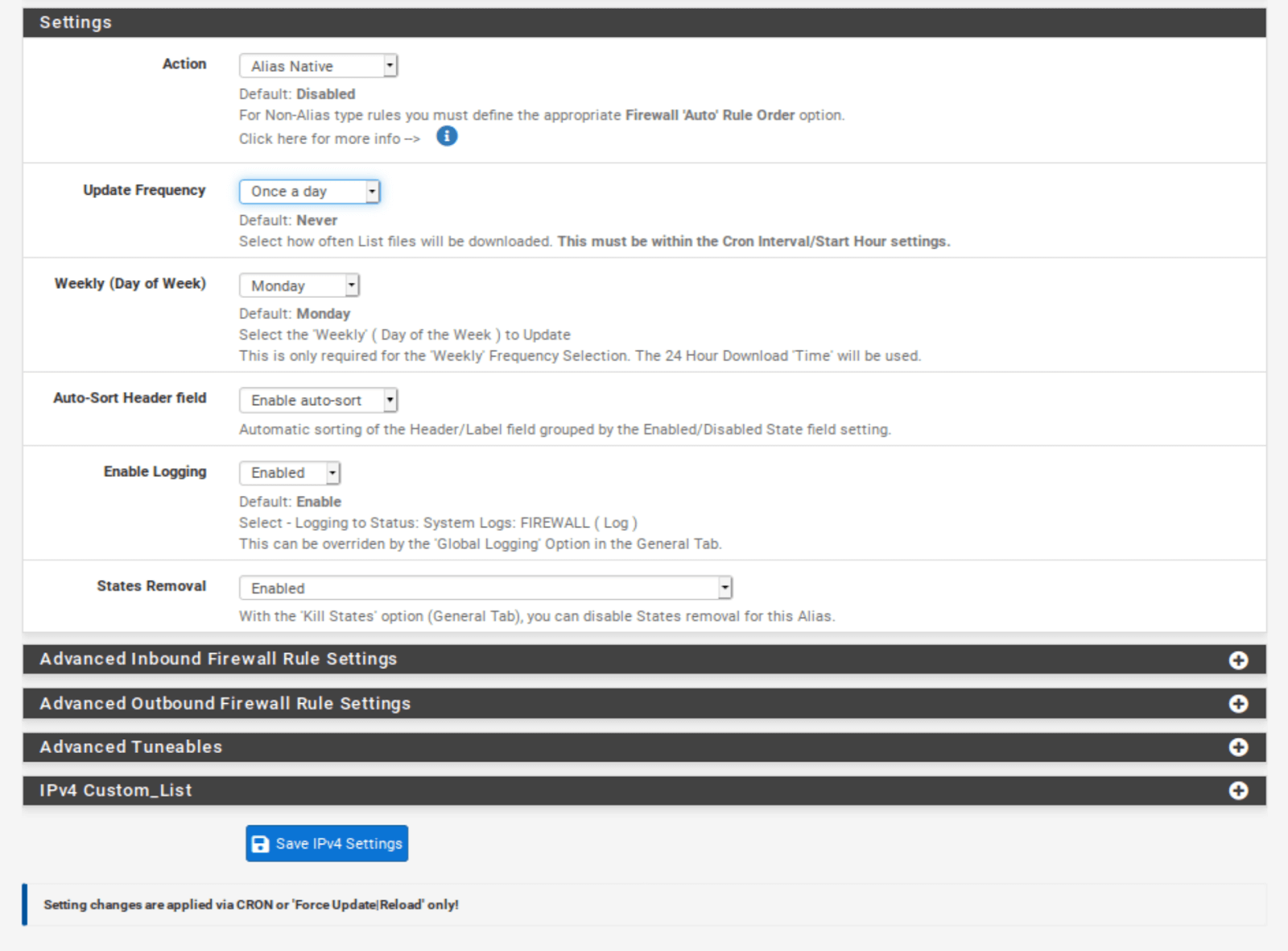Click the Global Logging override note text
The height and width of the screenshot is (951, 1288).
(481, 544)
